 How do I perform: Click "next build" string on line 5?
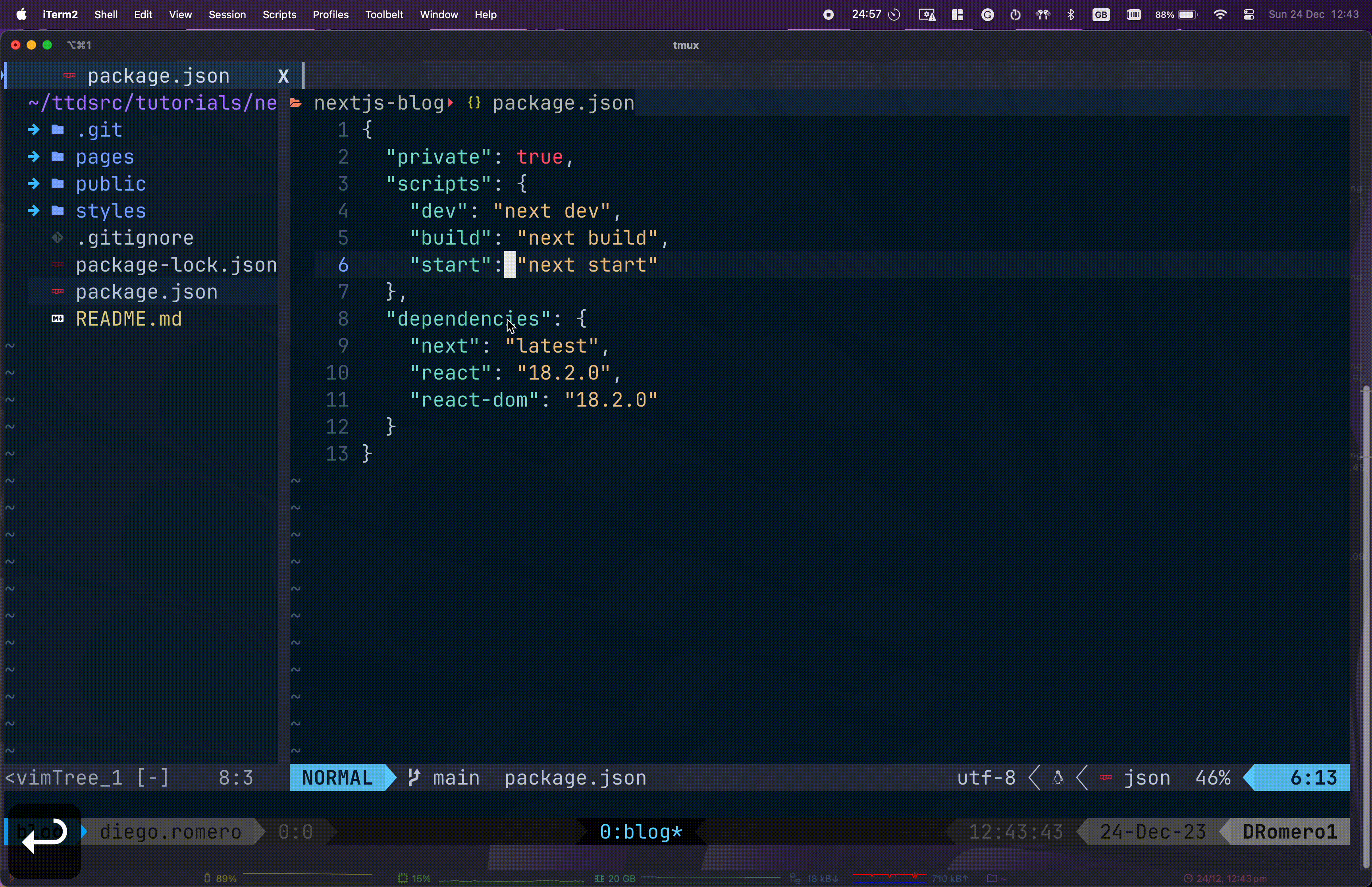pos(587,238)
